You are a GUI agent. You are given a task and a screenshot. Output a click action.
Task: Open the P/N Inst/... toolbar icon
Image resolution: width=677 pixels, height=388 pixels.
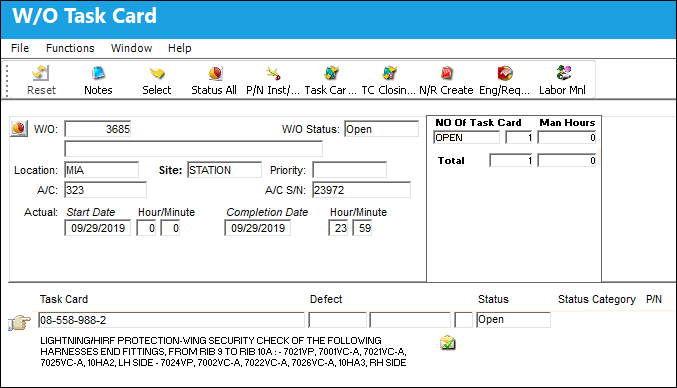tap(273, 73)
